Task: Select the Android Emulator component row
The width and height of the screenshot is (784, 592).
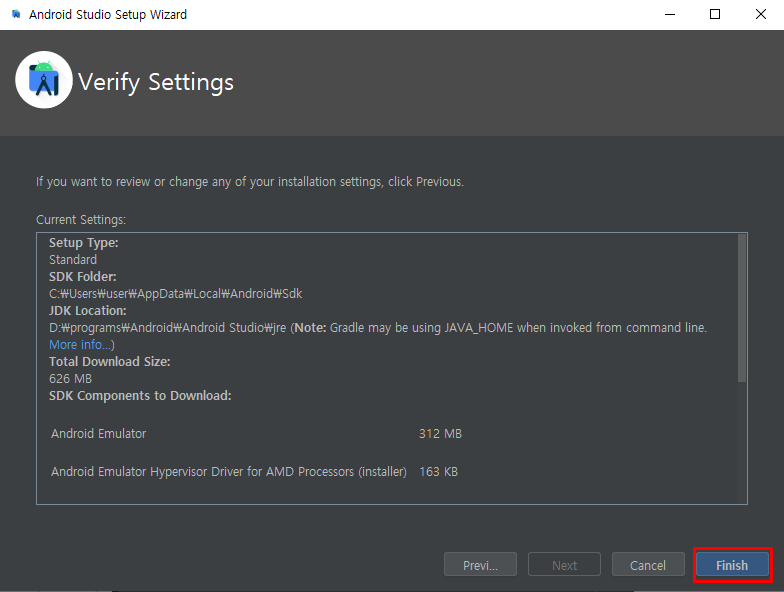Action: 256,434
